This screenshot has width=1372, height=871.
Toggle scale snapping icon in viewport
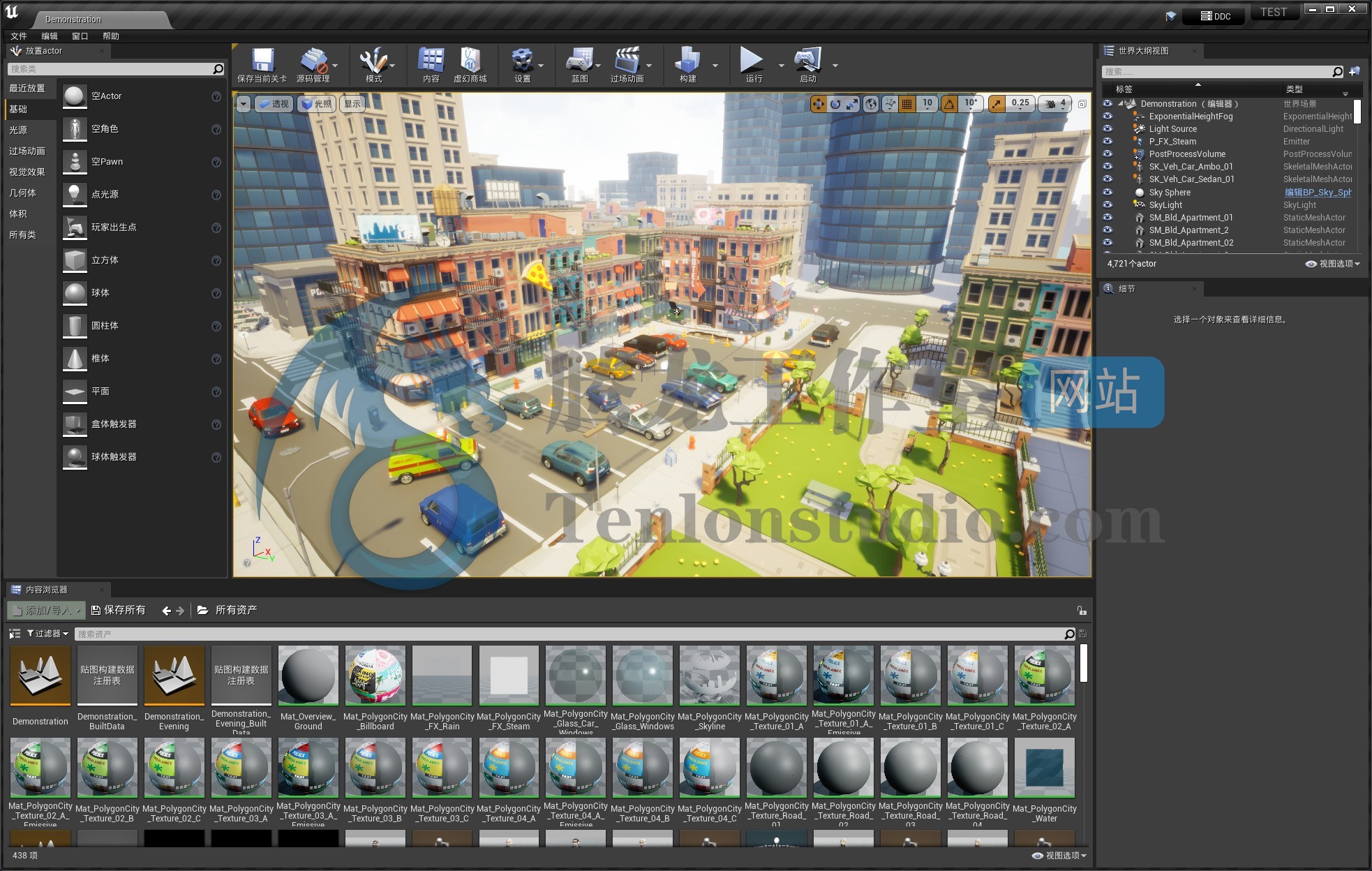pos(997,104)
